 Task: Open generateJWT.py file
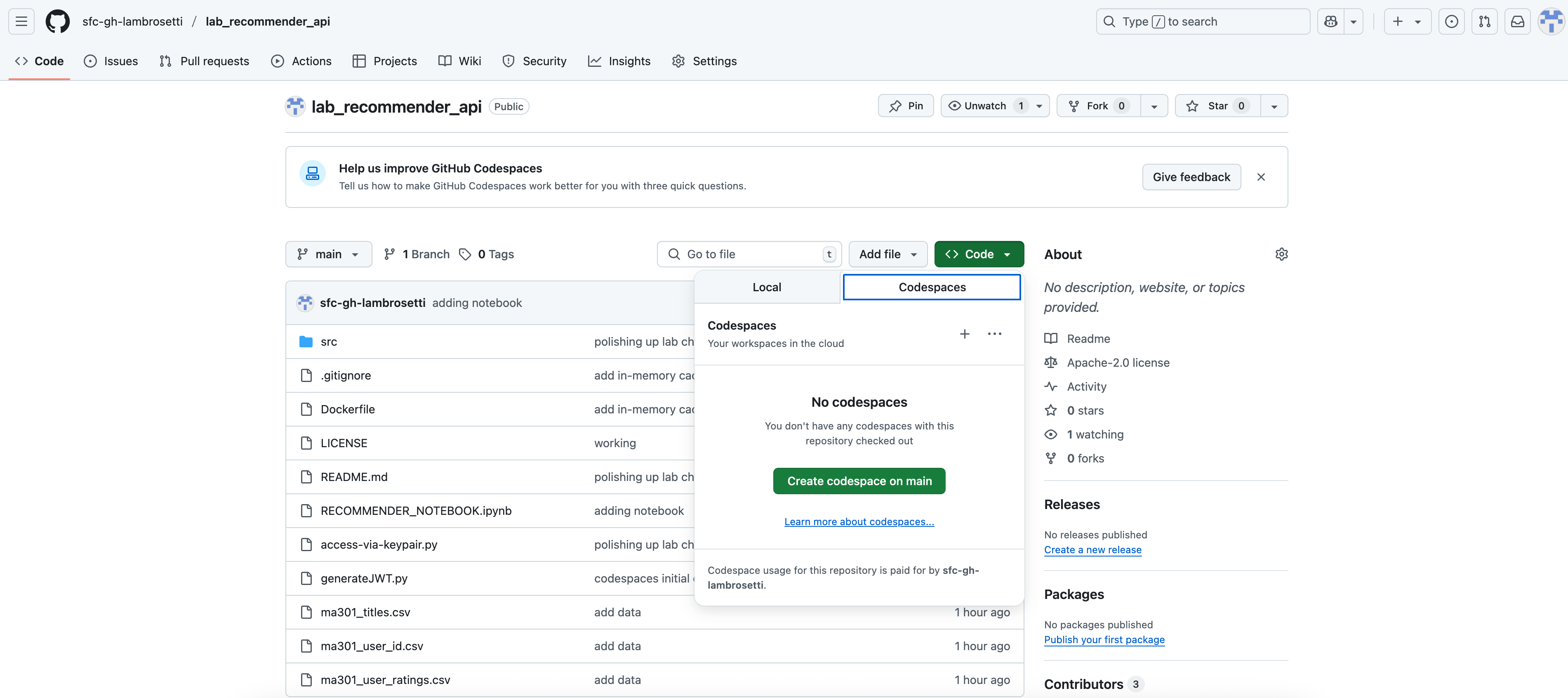364,579
